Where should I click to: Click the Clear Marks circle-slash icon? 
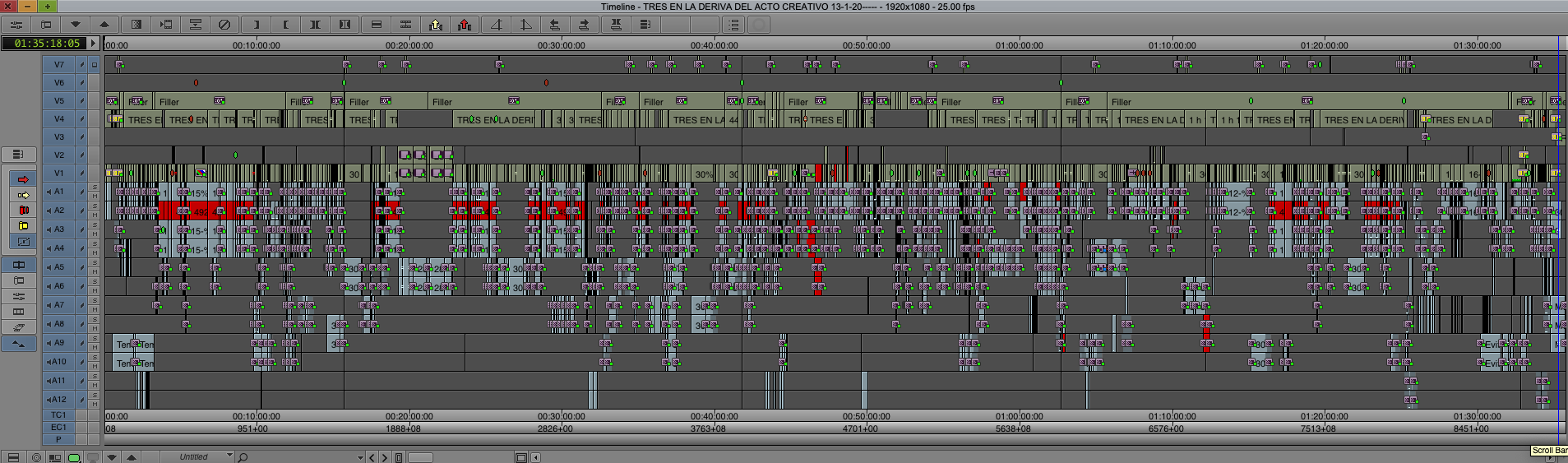(224, 25)
